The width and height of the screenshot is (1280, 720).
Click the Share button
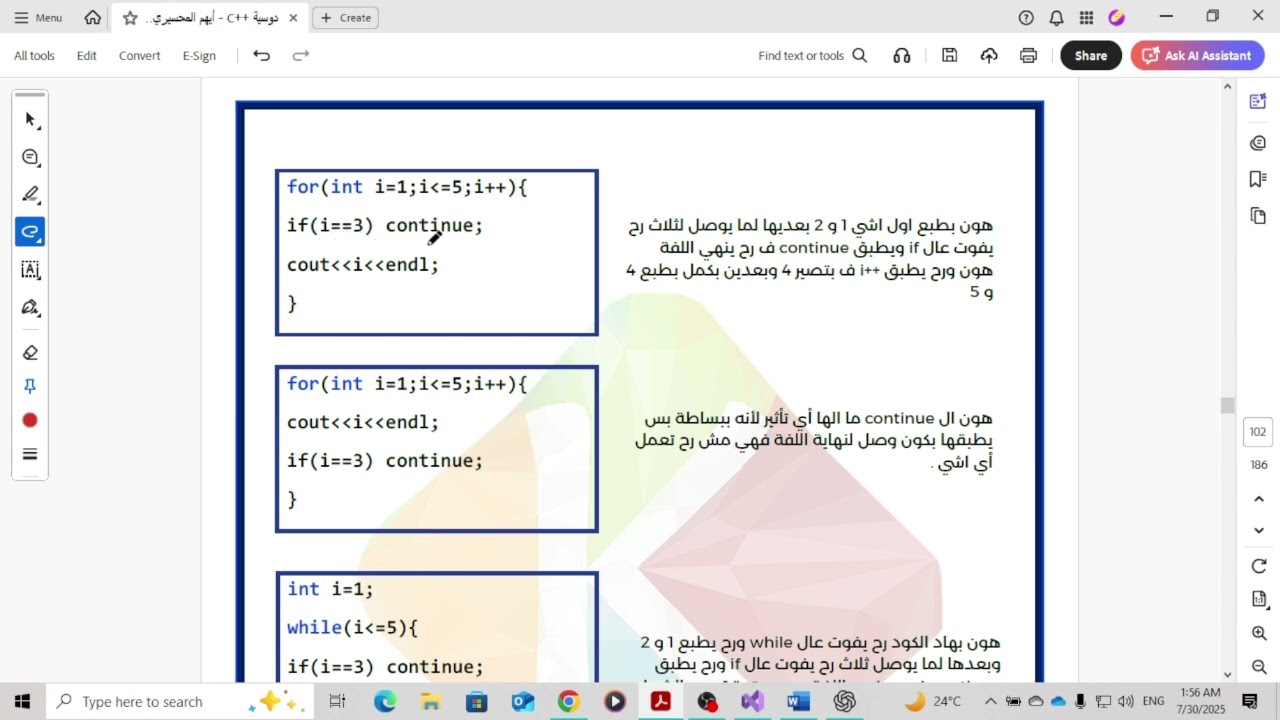[x=1090, y=56]
